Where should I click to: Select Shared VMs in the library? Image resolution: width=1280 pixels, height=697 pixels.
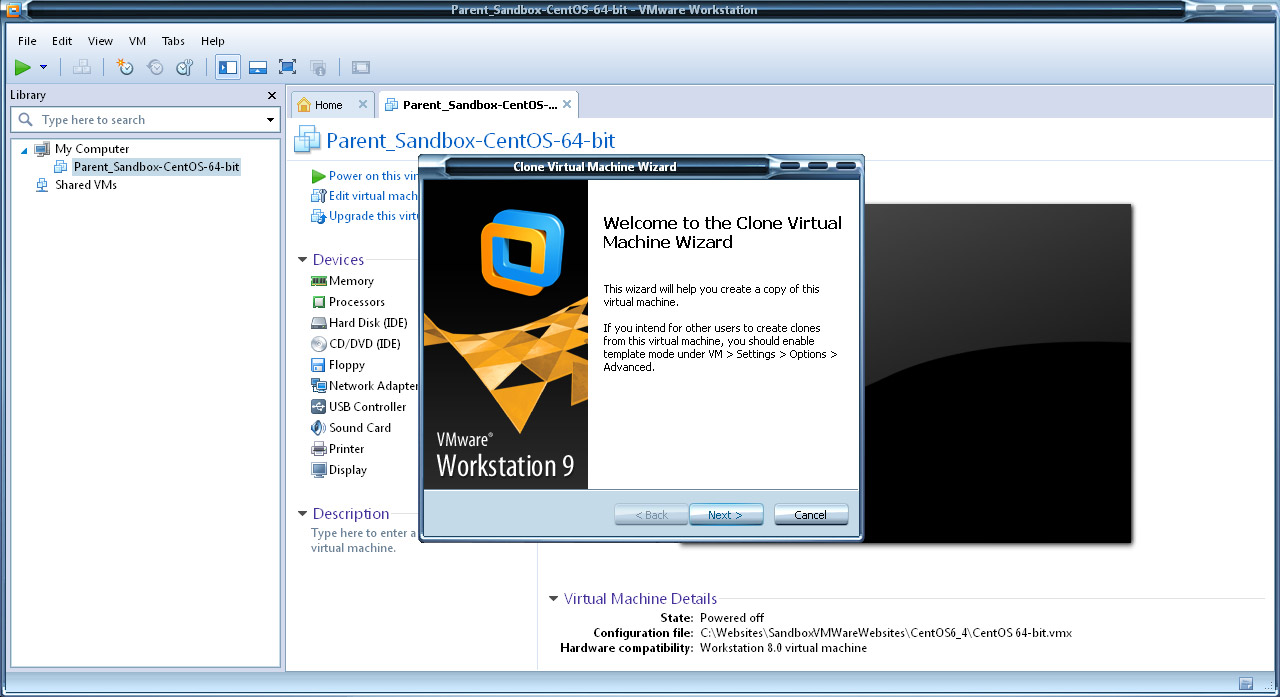tap(86, 185)
